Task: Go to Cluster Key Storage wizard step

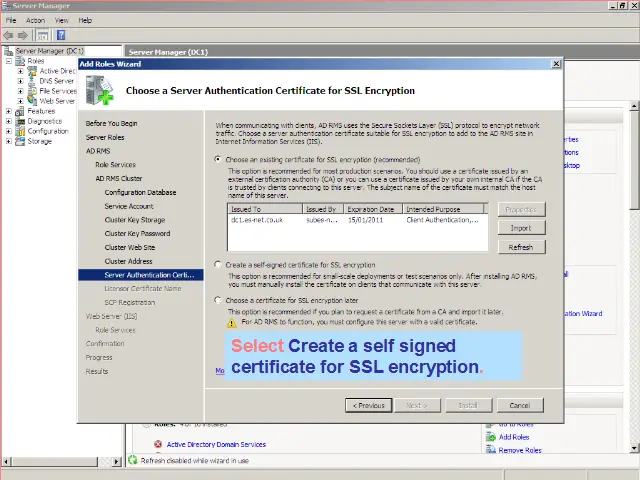Action: tap(135, 220)
